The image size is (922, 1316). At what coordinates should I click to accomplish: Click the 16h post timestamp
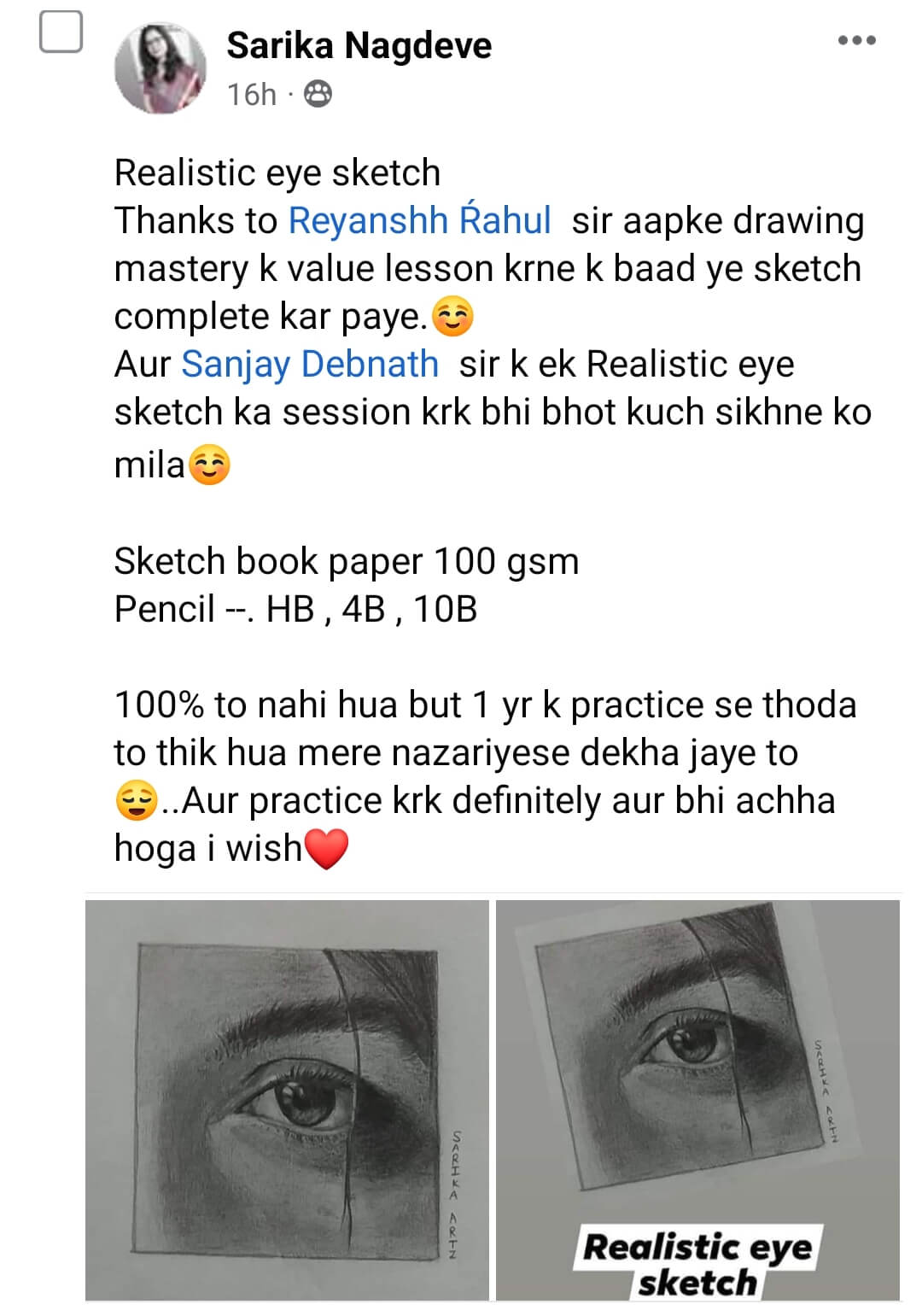pyautogui.click(x=252, y=94)
